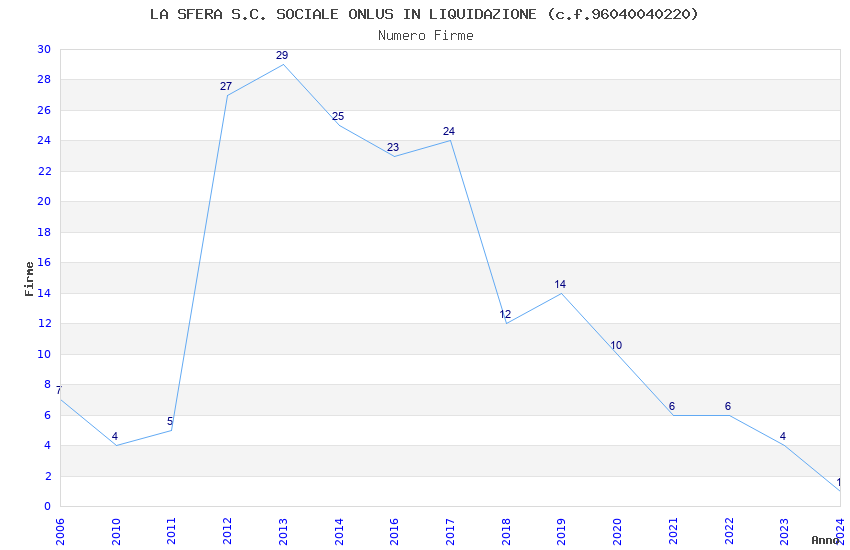Select the data label 24 for 2017
Screen dimensions: 850x550
pos(449,132)
